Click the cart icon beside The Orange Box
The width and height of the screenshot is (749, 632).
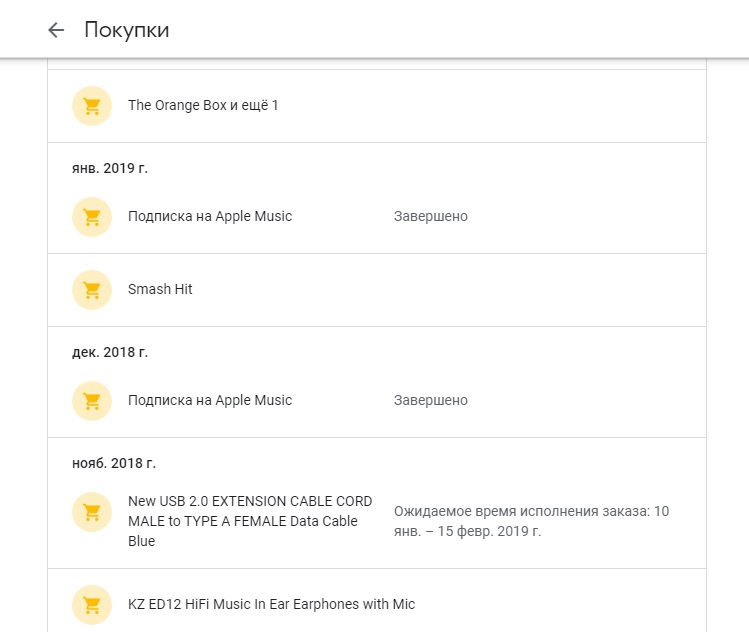(92, 106)
